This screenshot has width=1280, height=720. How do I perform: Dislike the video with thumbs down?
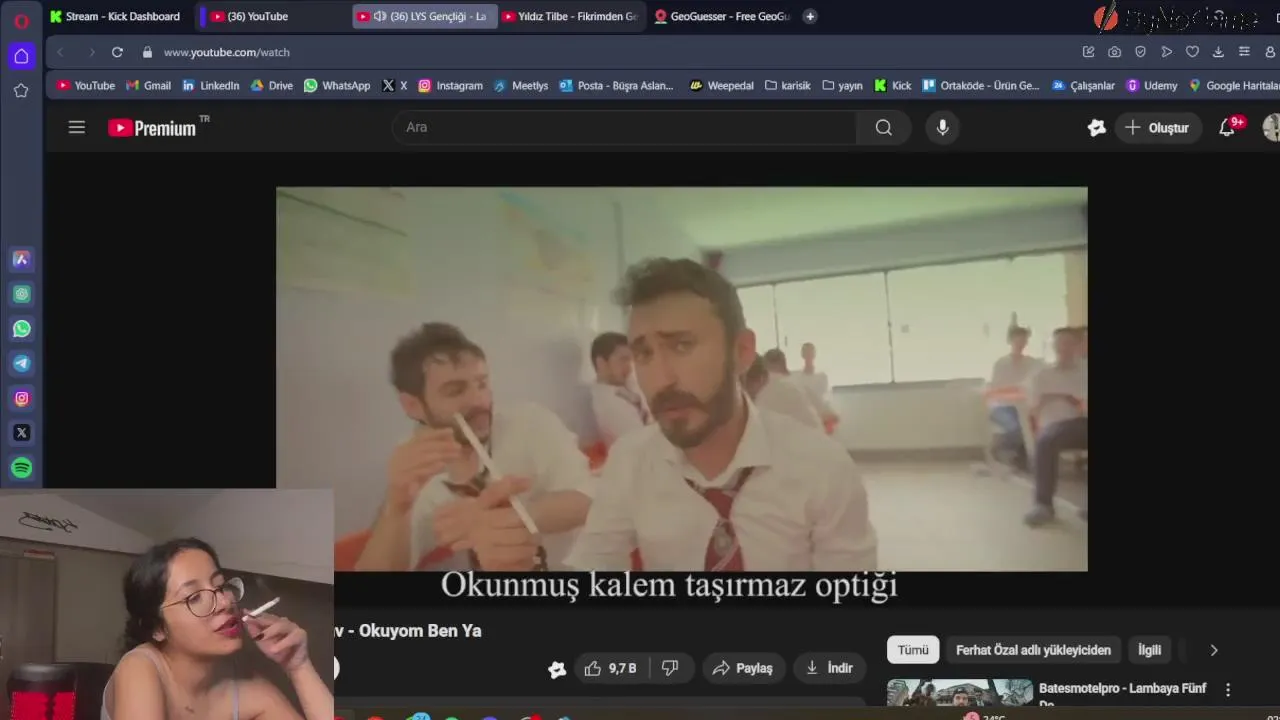[x=670, y=668]
